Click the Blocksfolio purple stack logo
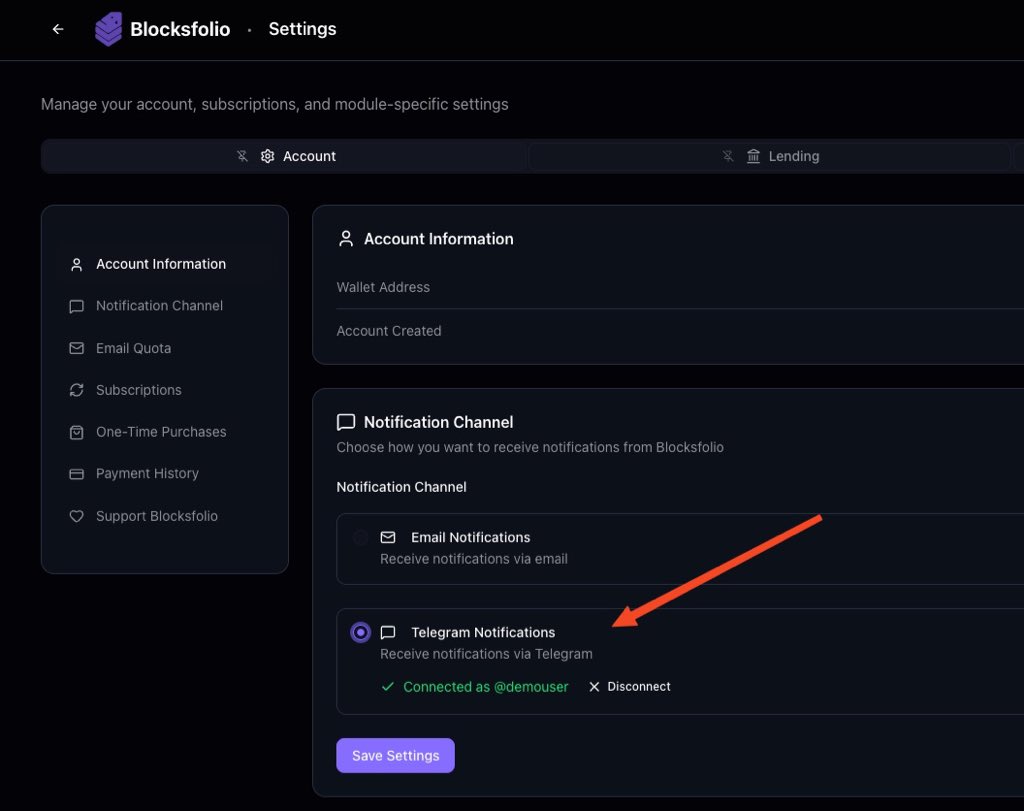The image size is (1024, 811). (x=108, y=29)
